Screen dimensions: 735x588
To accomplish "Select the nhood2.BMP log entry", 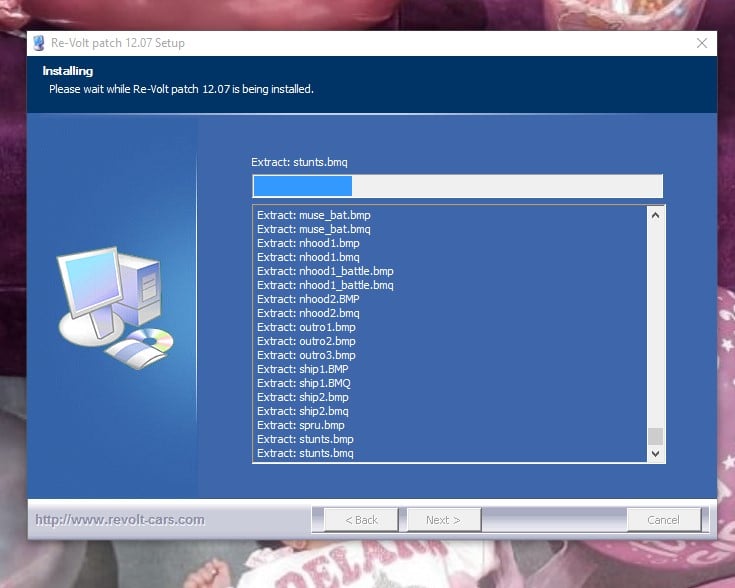I will 307,299.
